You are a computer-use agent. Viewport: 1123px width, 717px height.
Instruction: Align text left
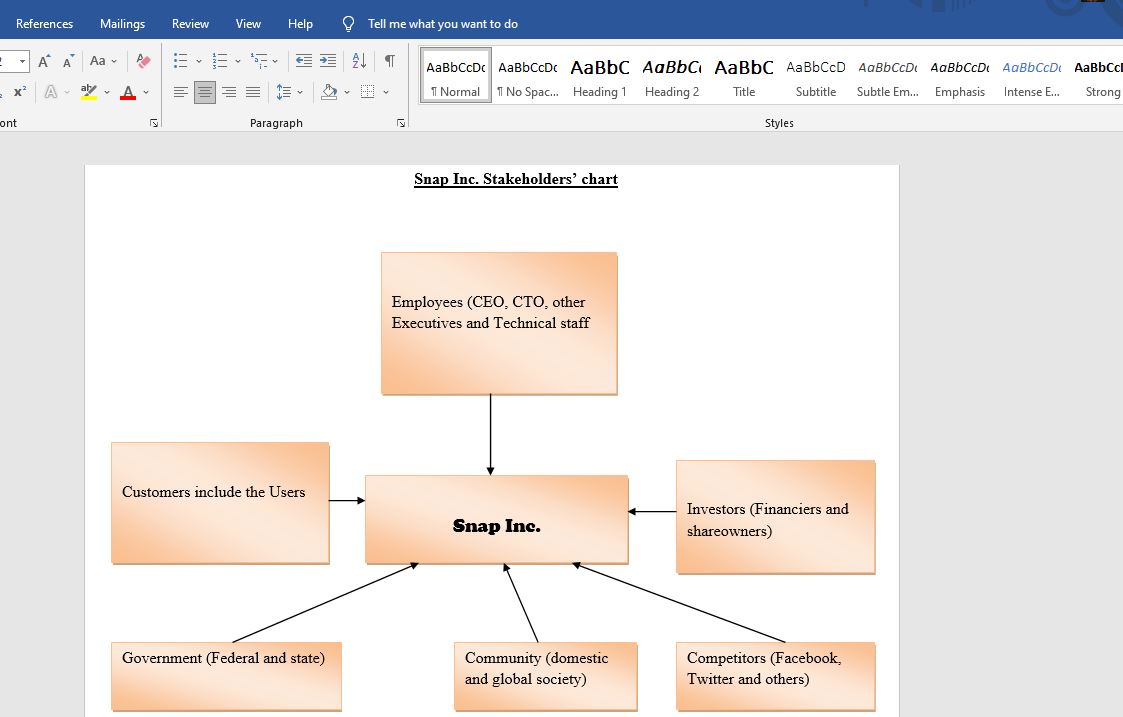pyautogui.click(x=180, y=92)
